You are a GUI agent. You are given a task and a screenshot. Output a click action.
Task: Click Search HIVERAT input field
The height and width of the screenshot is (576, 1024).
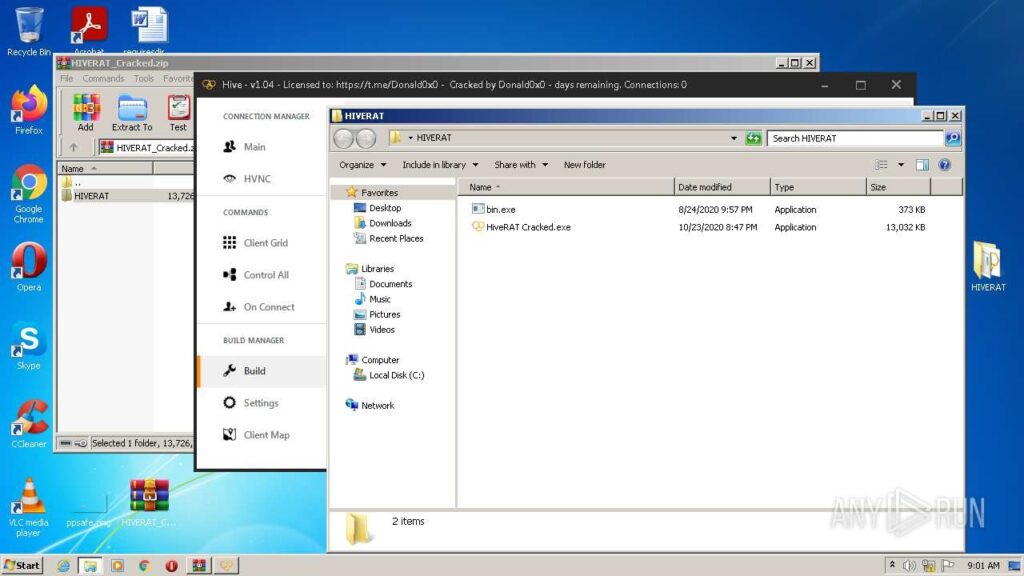click(x=855, y=138)
